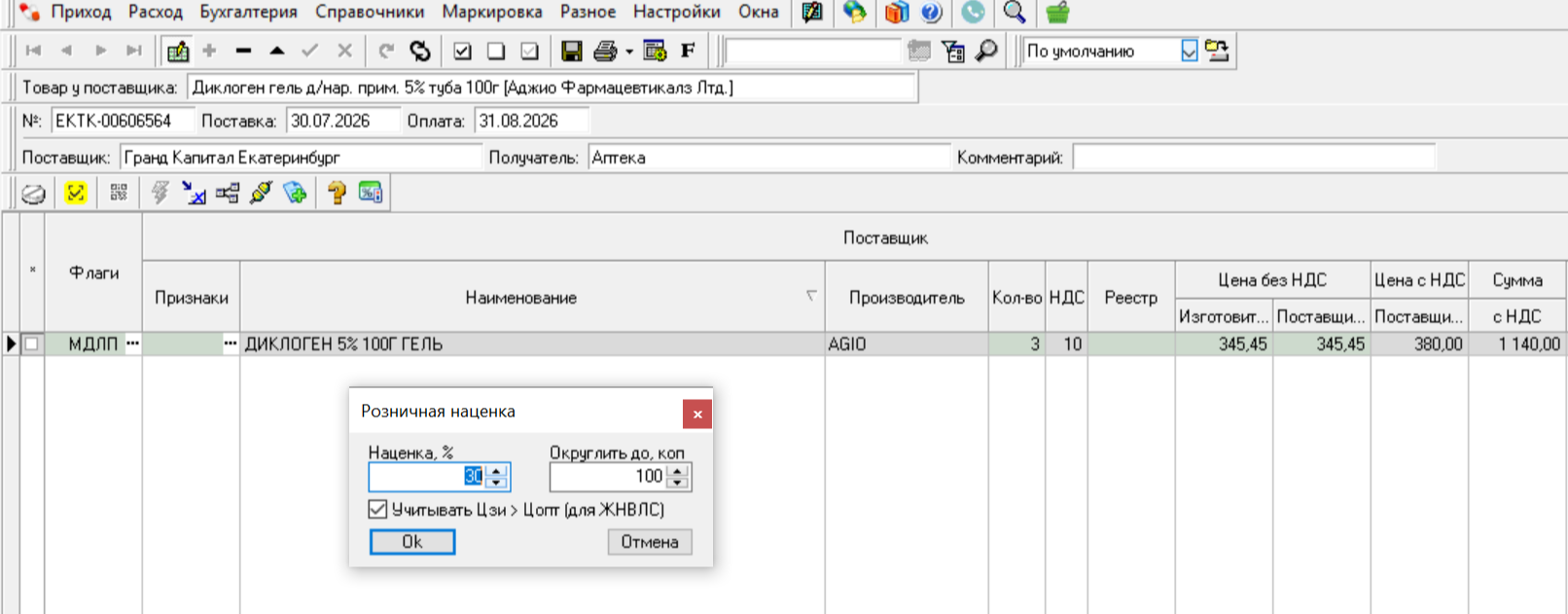The height and width of the screenshot is (614, 1568).
Task: Click the magnifier search icon in toolbar
Action: coord(986,51)
